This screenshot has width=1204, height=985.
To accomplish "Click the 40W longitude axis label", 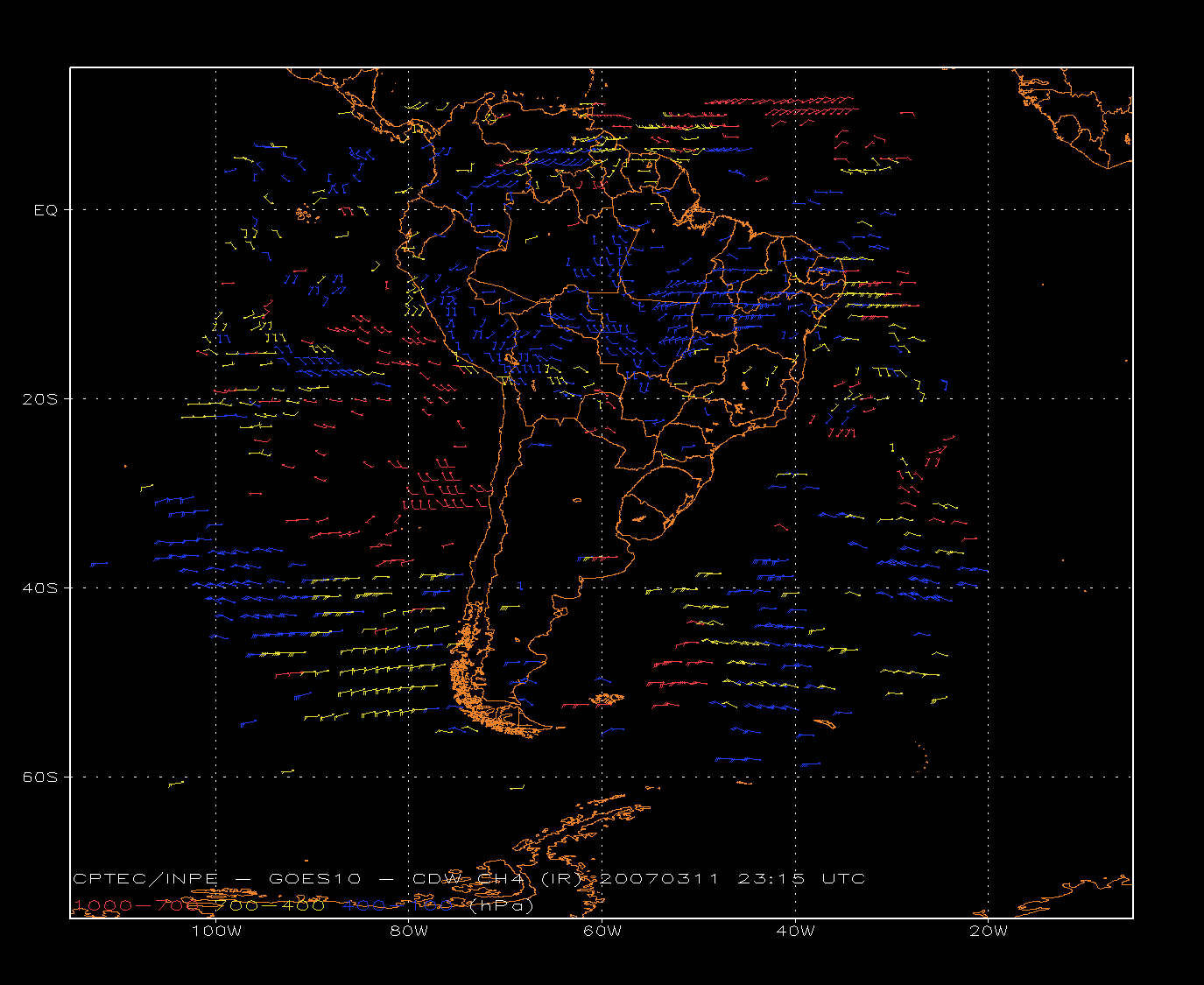I will (x=795, y=932).
